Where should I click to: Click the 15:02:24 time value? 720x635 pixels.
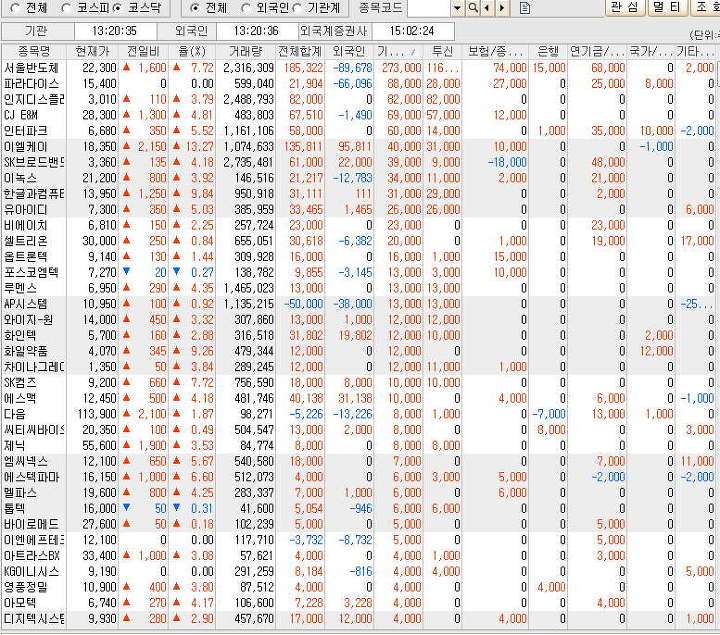pos(412,31)
